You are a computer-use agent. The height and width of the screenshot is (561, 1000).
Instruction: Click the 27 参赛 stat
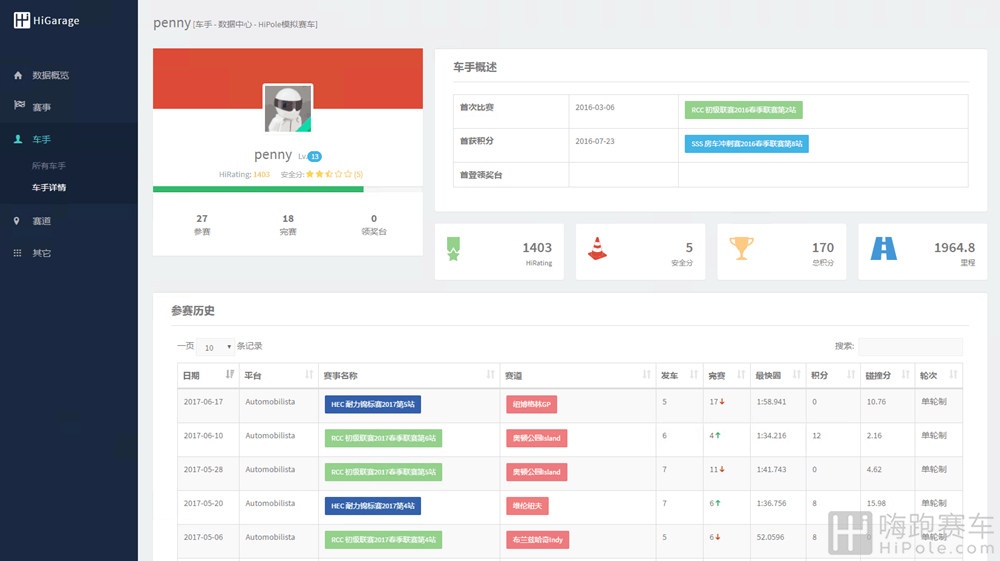[202, 224]
